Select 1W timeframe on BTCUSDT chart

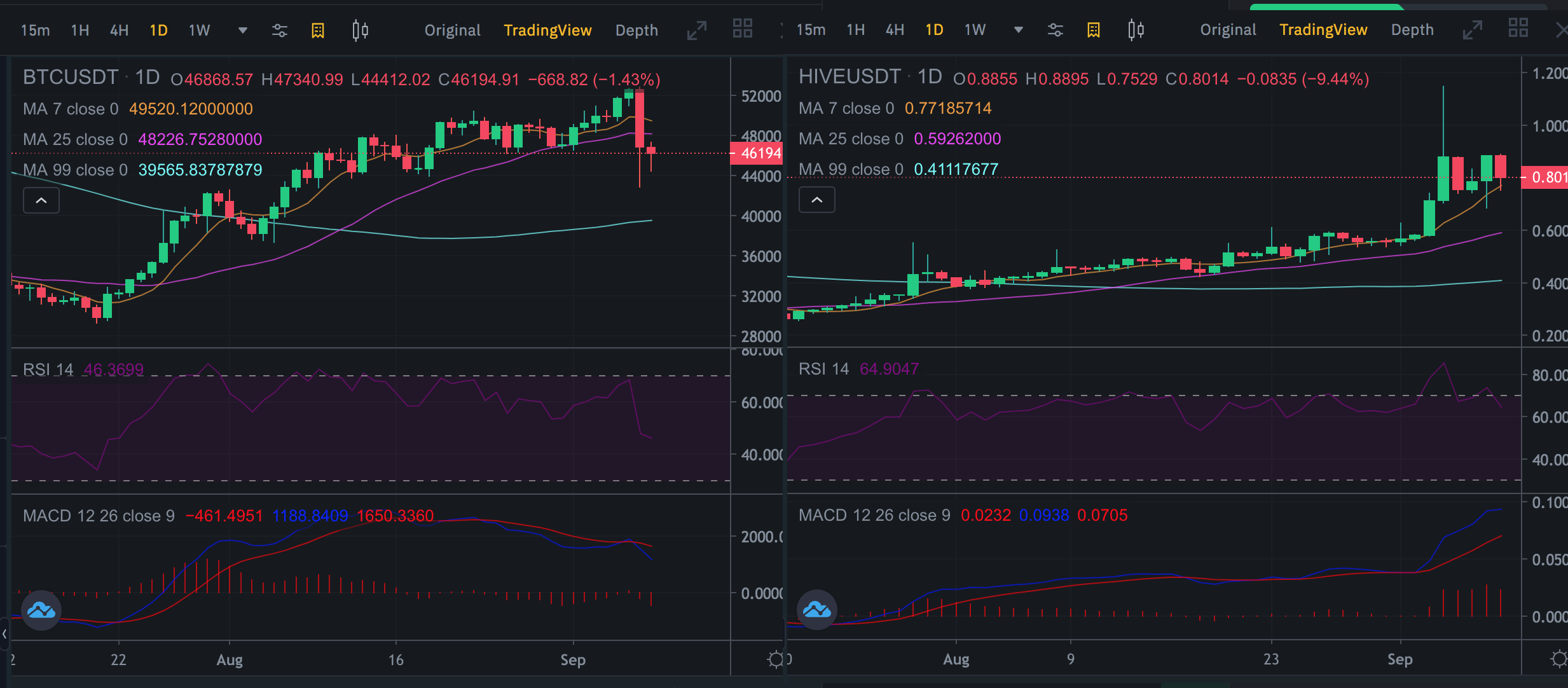(200, 31)
